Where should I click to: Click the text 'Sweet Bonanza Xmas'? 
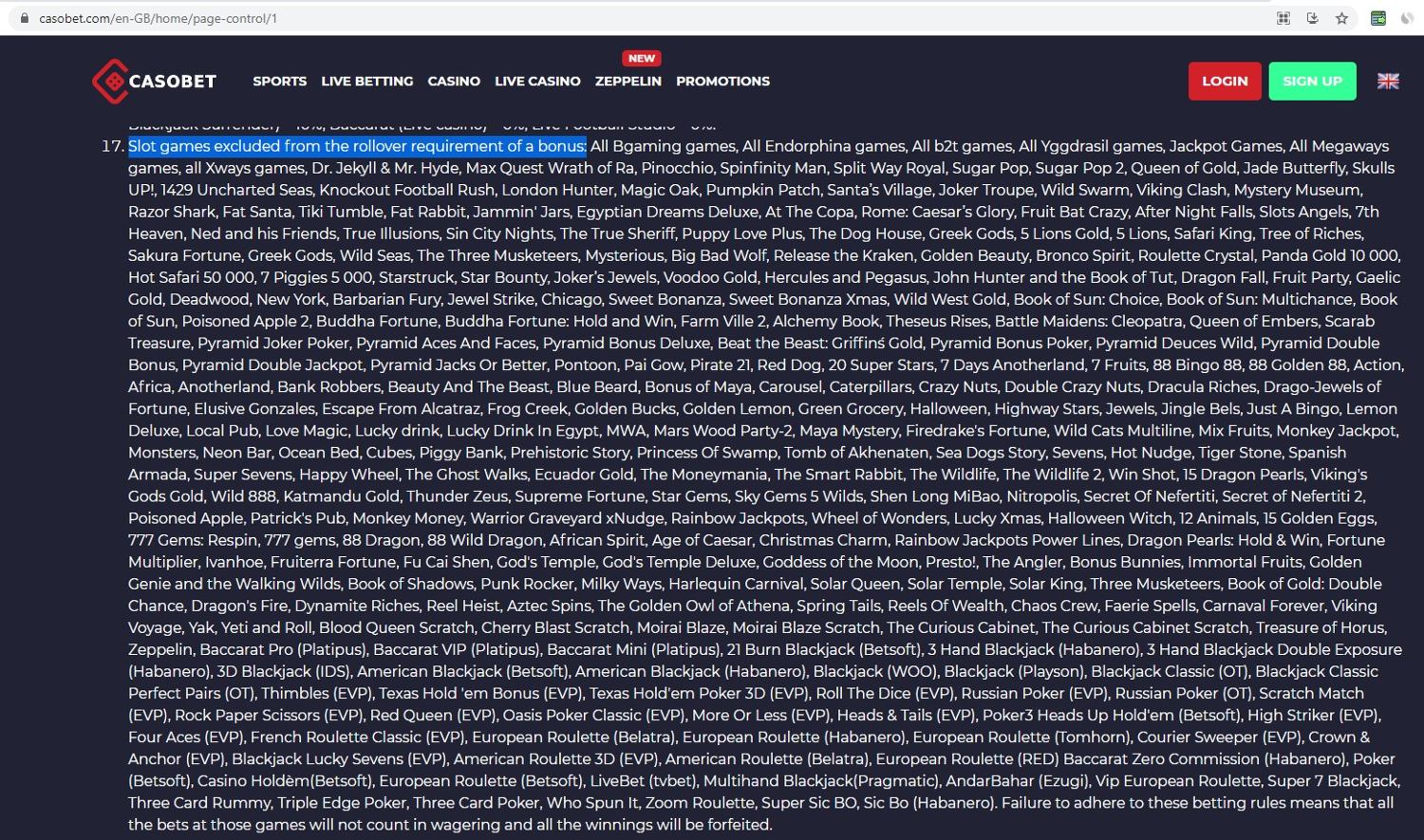click(x=807, y=299)
